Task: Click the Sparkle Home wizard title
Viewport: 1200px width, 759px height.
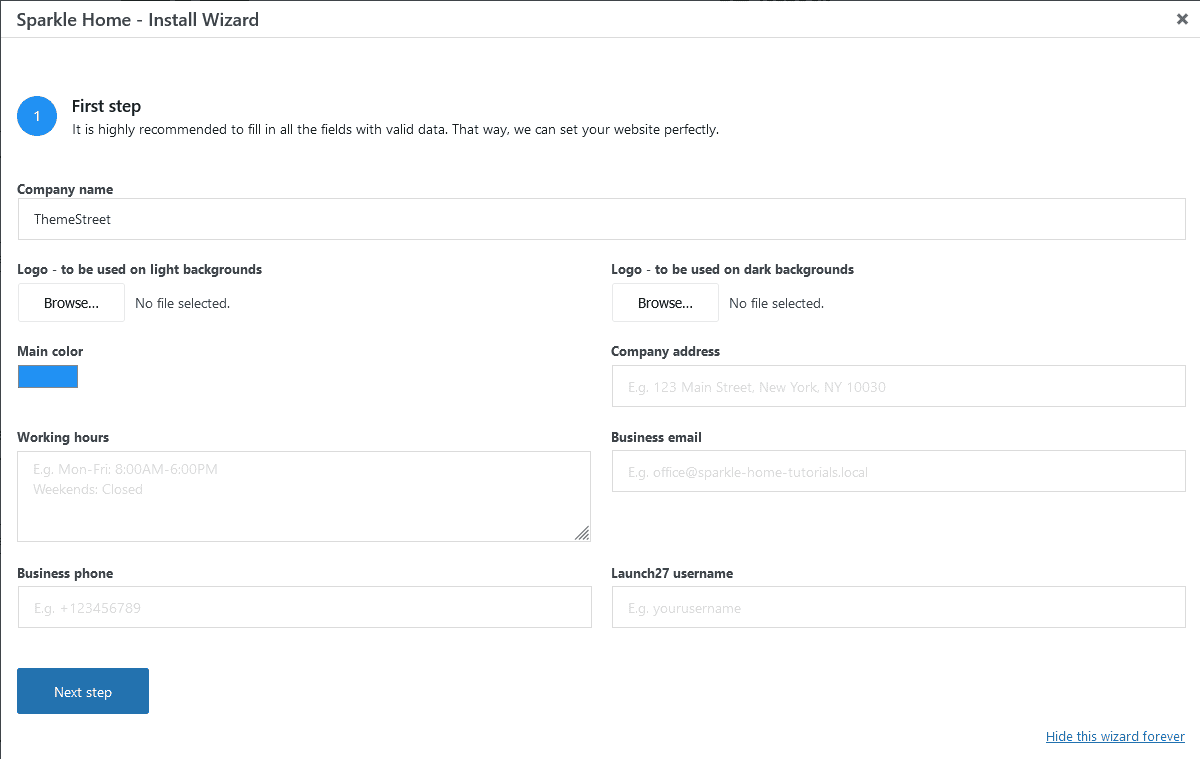Action: point(136,19)
